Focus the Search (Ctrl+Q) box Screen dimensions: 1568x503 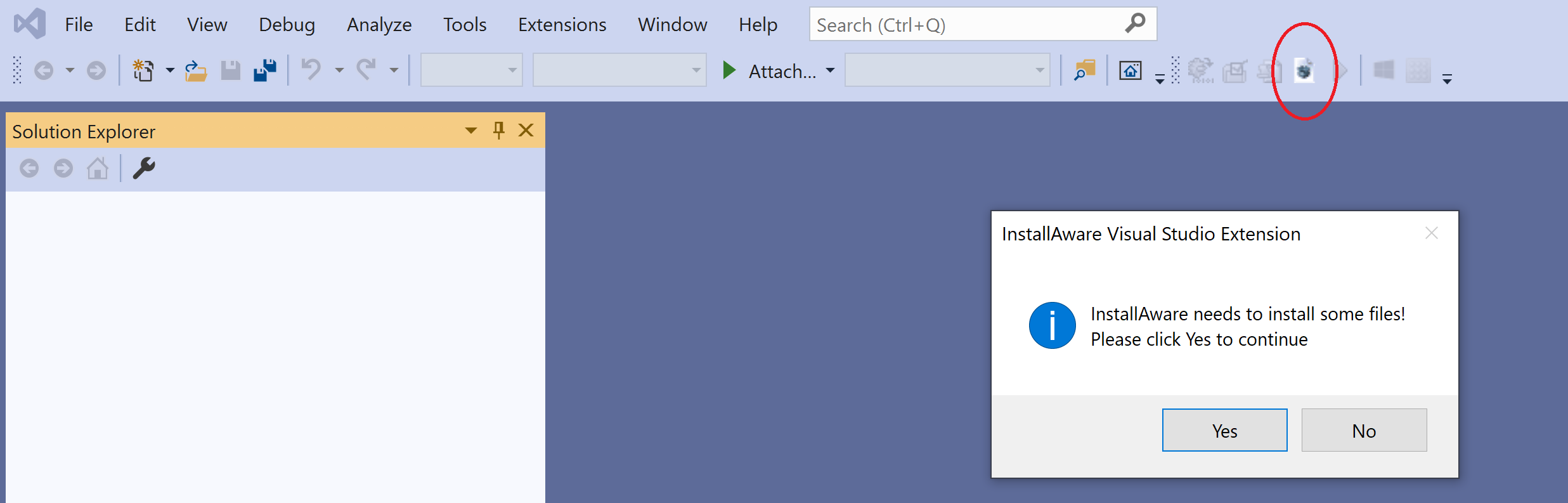(x=983, y=24)
